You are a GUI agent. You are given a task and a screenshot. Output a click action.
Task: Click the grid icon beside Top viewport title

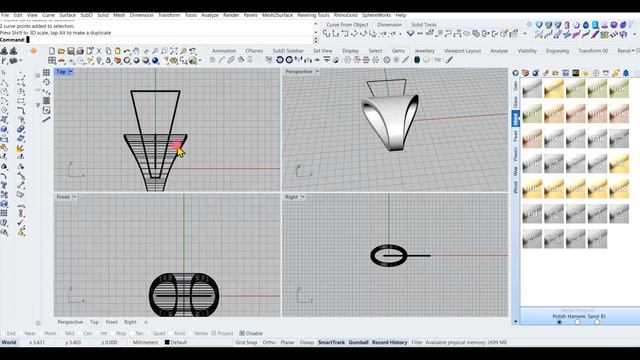(47, 72)
